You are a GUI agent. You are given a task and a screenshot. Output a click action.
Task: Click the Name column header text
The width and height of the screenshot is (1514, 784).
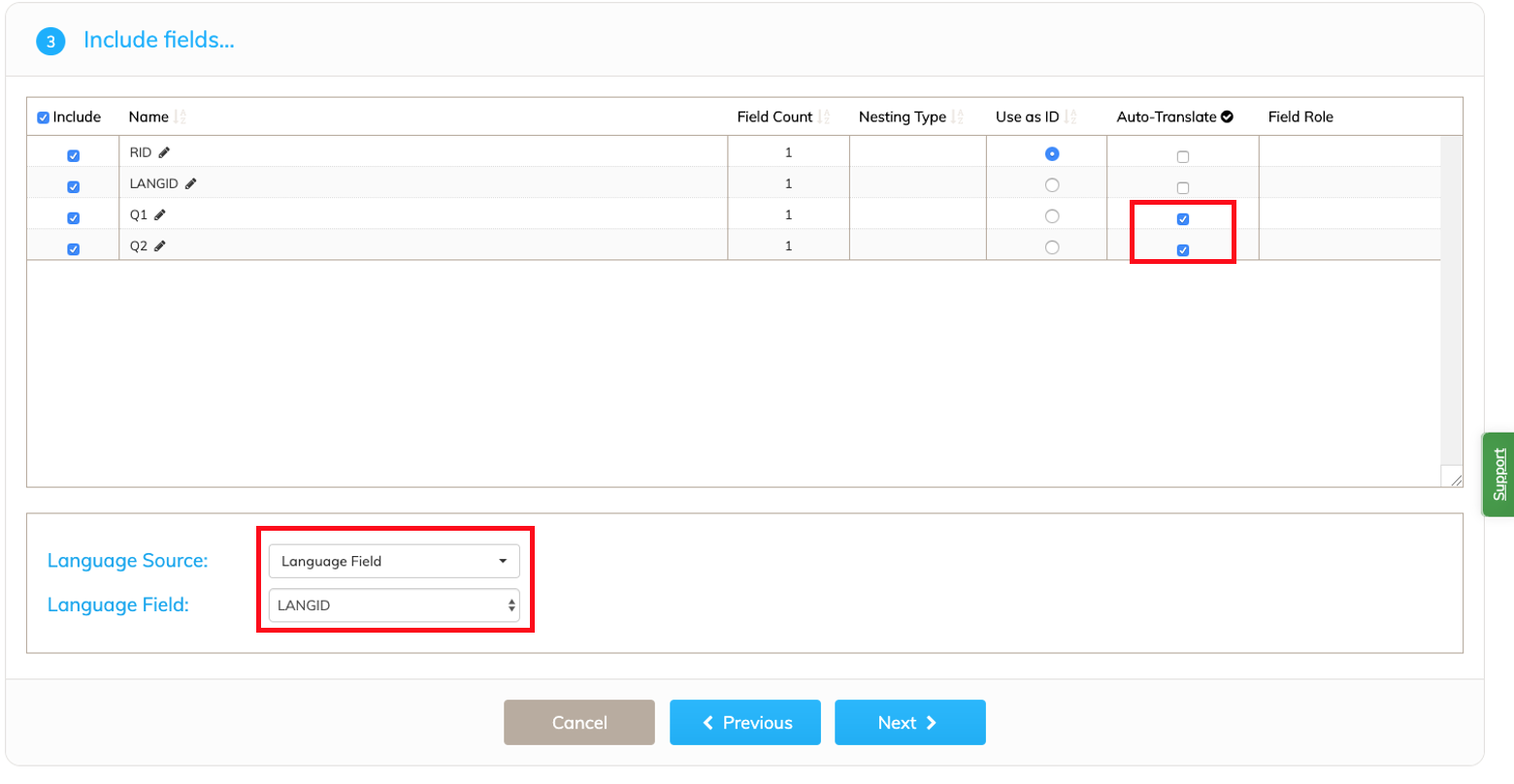148,116
